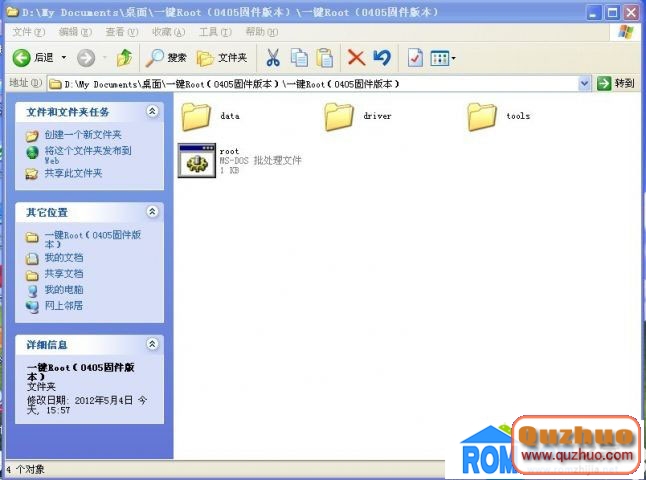Click the 'driver' folder label
Screen dimensions: 646x480
(377, 116)
